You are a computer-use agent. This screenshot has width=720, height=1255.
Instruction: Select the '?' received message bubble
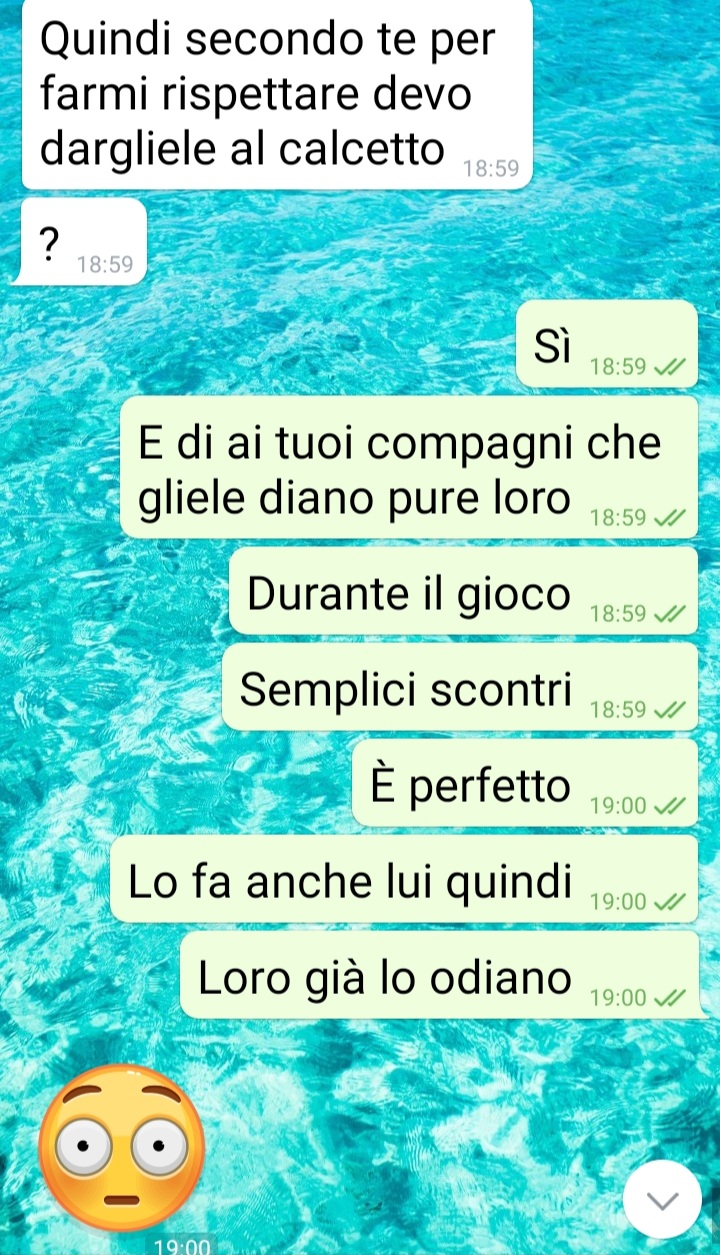click(x=84, y=240)
